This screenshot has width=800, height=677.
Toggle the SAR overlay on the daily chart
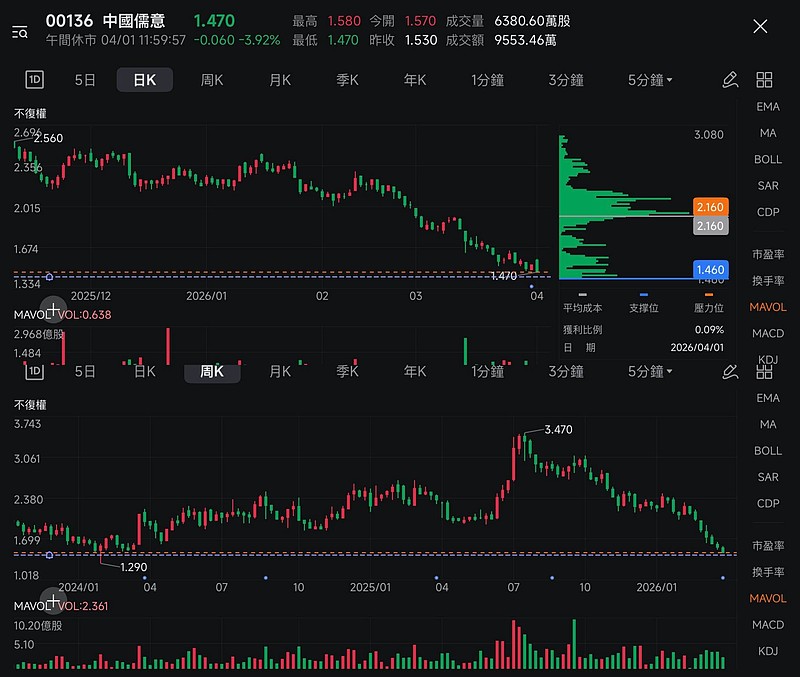pos(767,185)
